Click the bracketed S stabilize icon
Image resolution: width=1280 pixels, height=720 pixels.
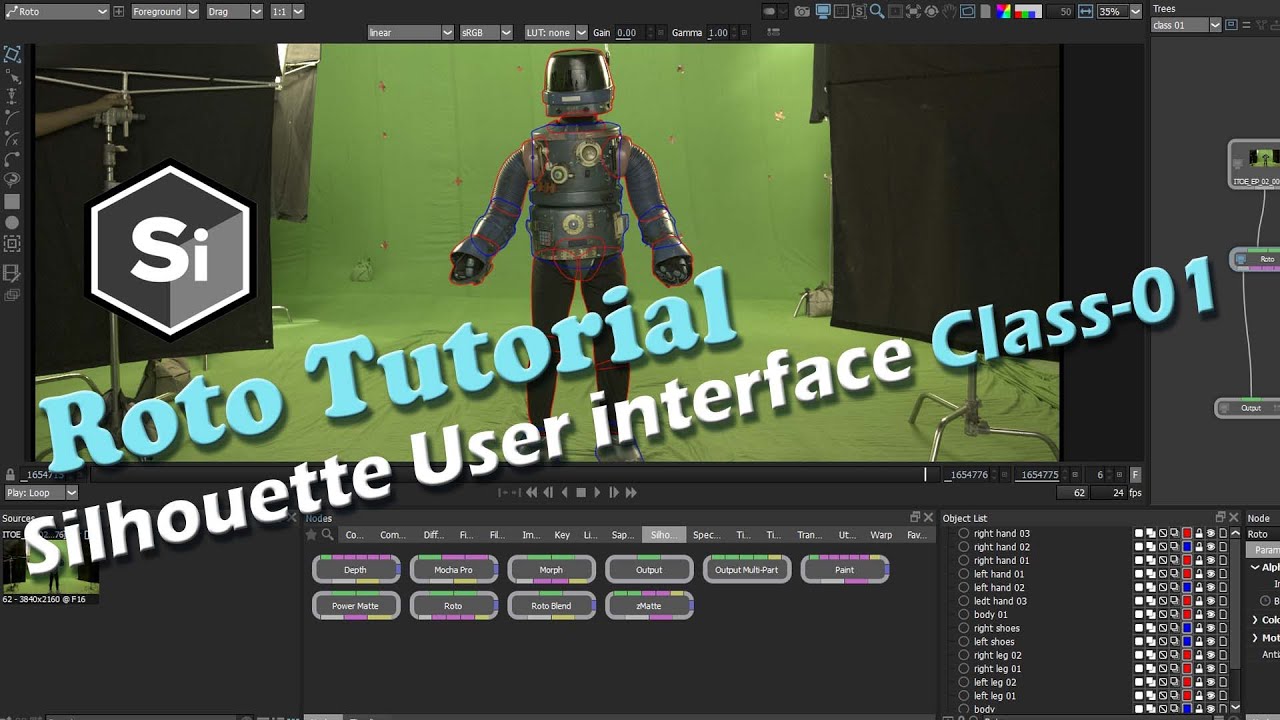(859, 11)
